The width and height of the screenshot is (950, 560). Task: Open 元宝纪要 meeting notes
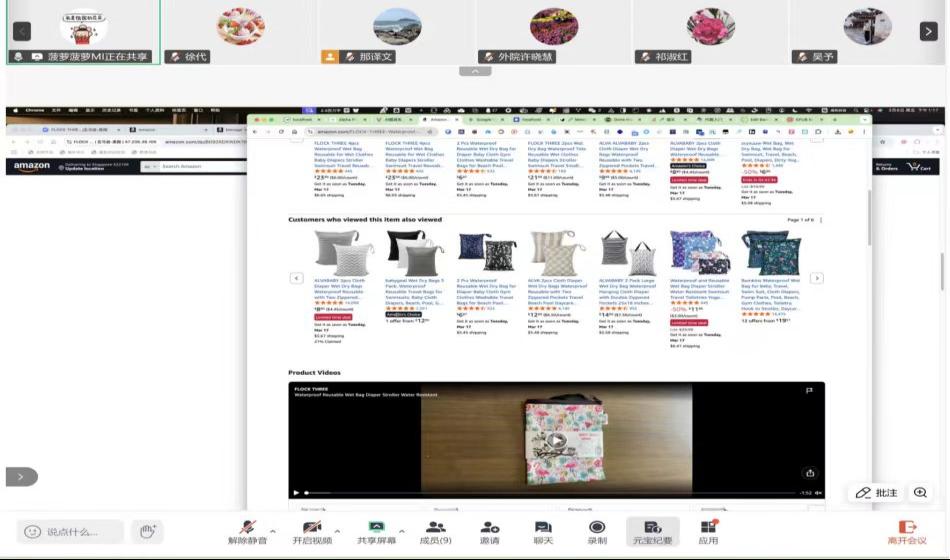(x=652, y=530)
